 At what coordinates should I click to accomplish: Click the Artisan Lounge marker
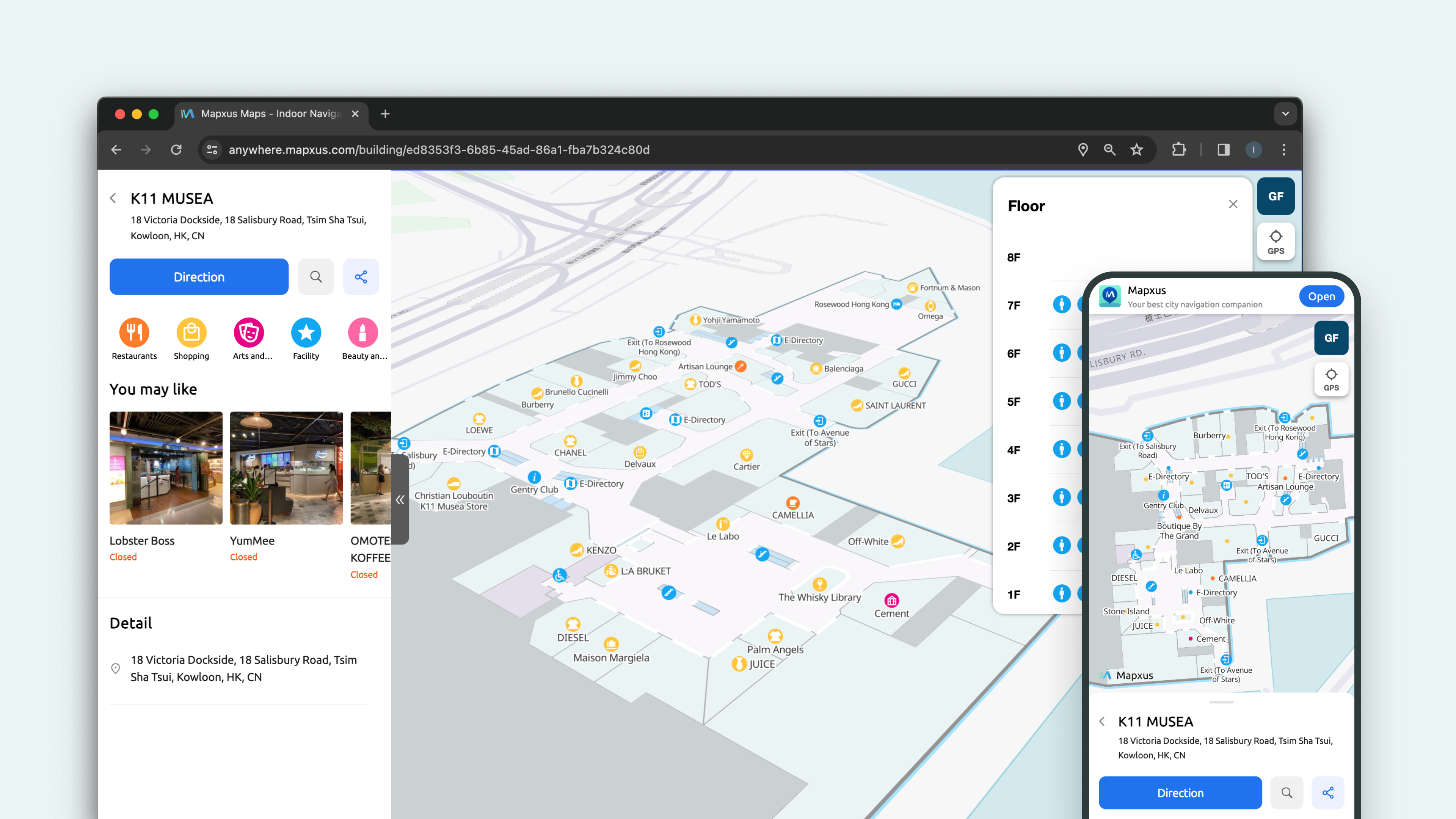point(741,366)
